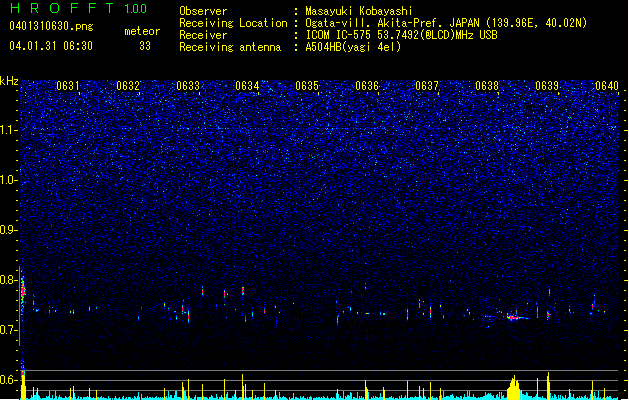The width and height of the screenshot is (629, 400).
Task: Click the strong meteor echo after 0638
Action: (513, 317)
